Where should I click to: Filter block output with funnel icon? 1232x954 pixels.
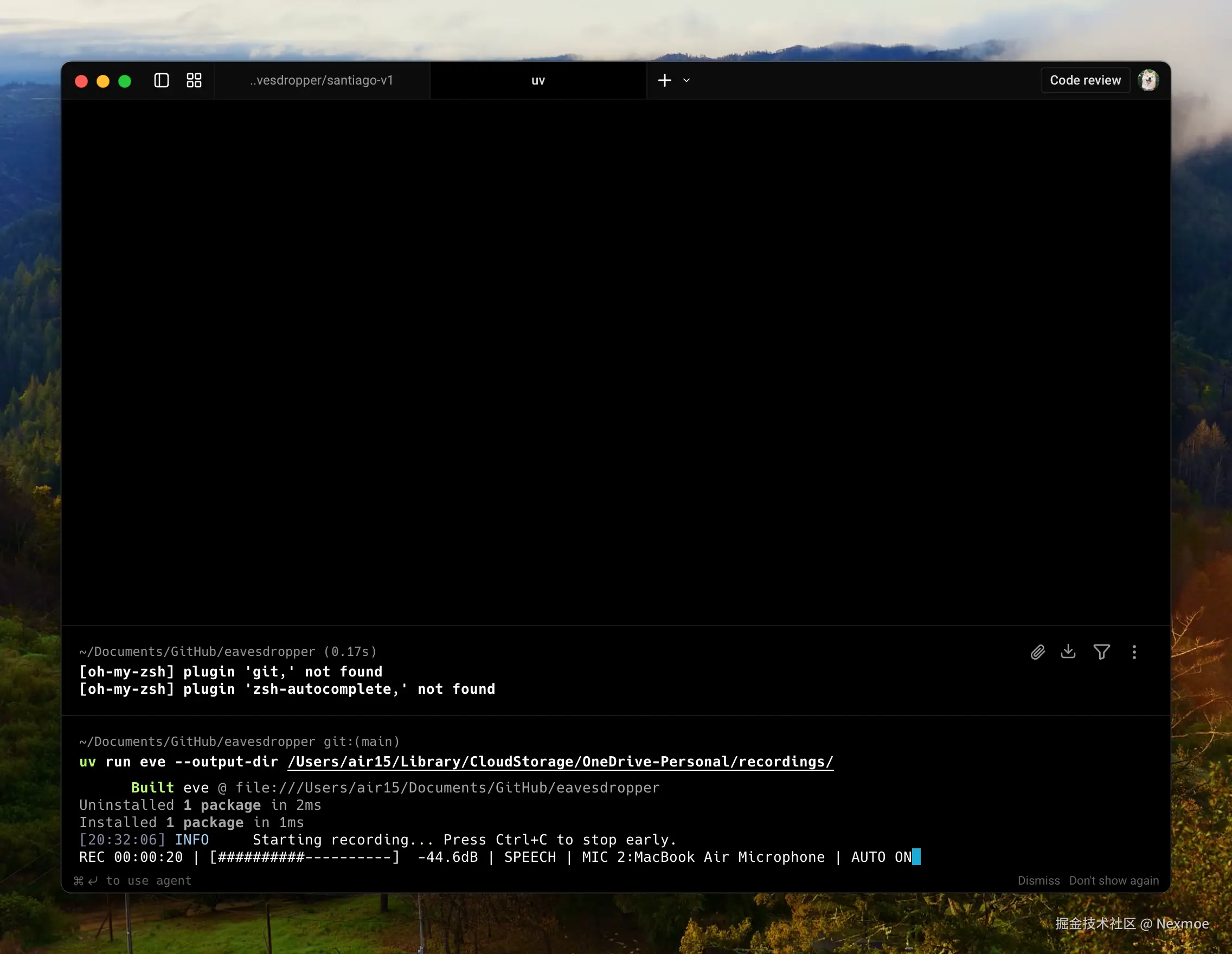(x=1101, y=652)
